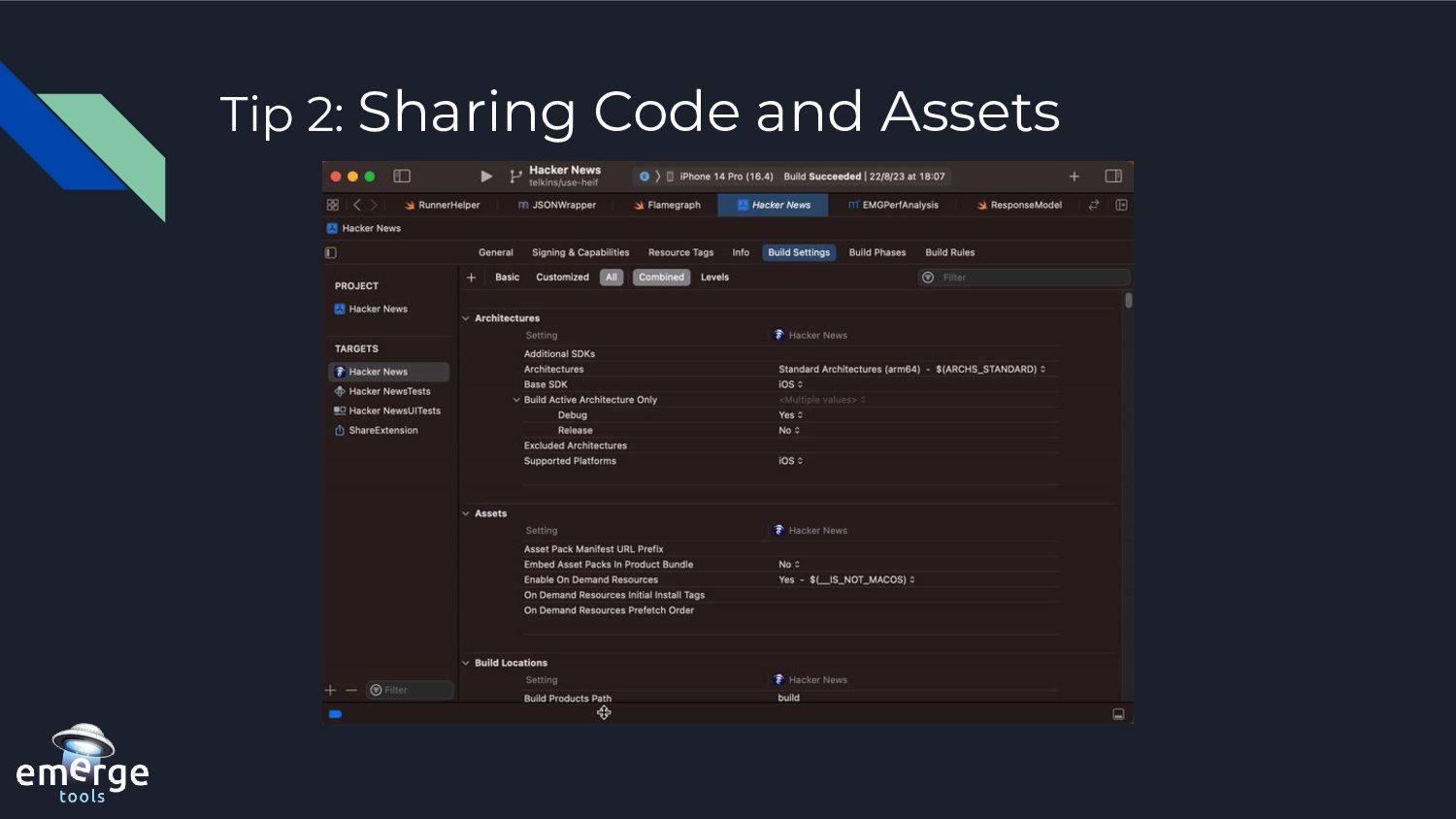This screenshot has width=1456, height=819.
Task: Select the ShareExtension target
Action: click(x=382, y=431)
